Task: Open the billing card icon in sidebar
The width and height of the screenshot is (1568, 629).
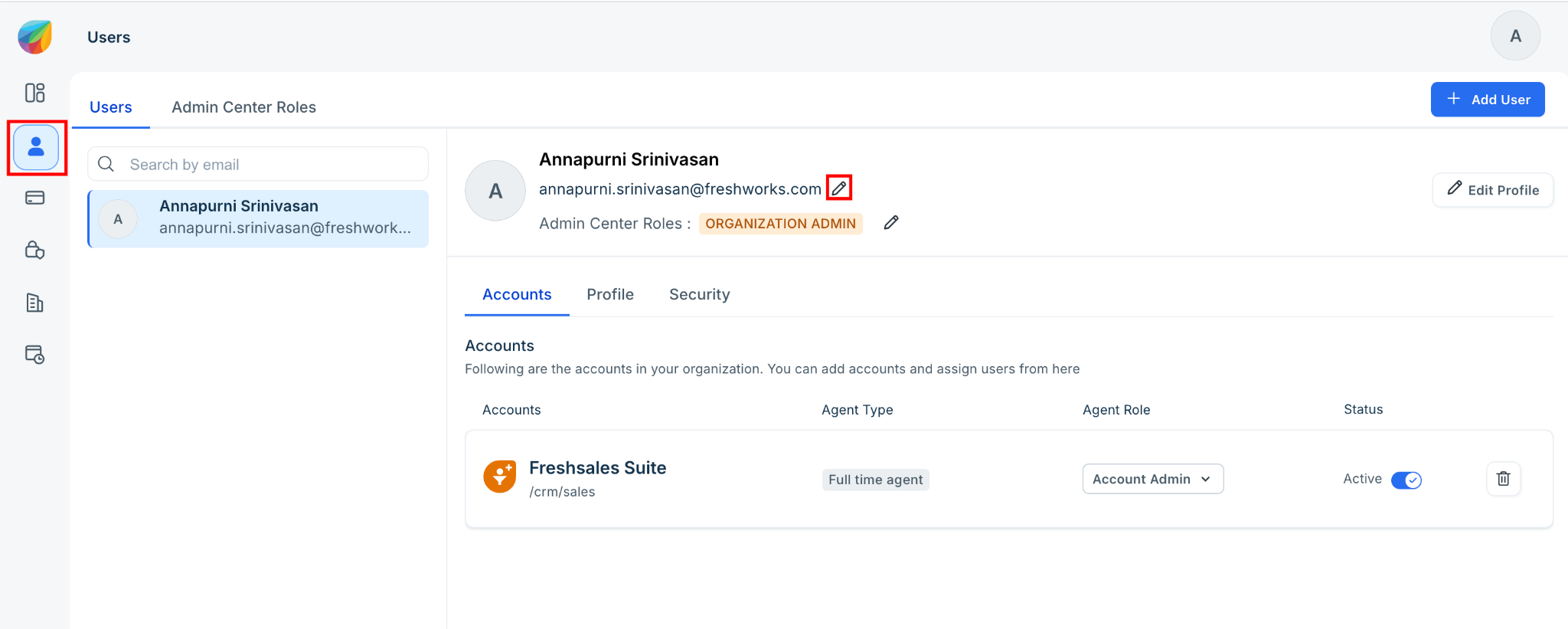Action: [35, 198]
